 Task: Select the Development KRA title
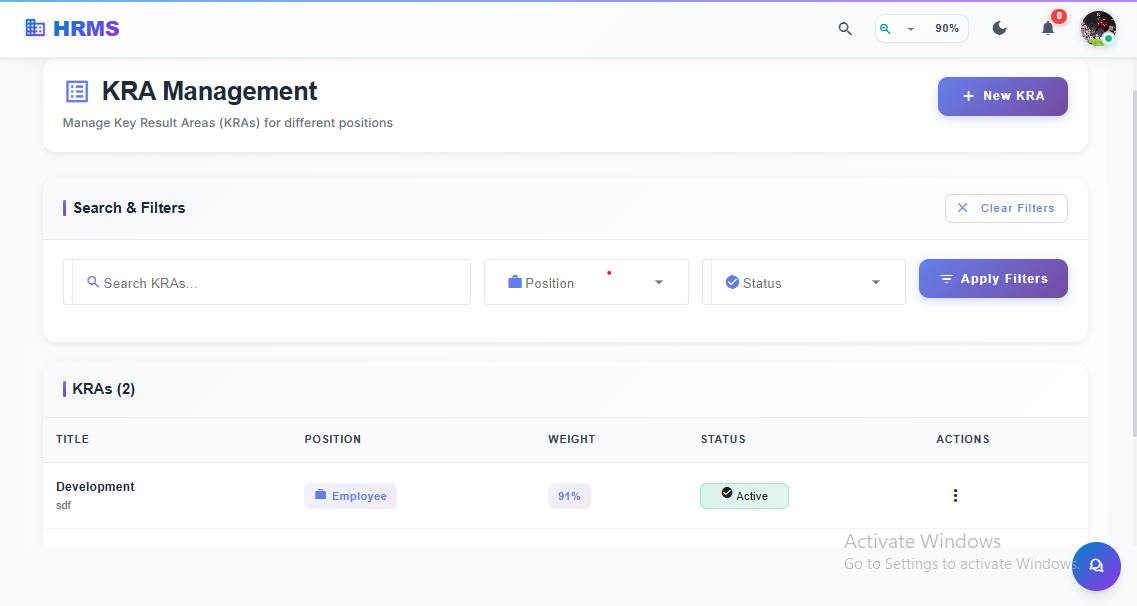95,486
